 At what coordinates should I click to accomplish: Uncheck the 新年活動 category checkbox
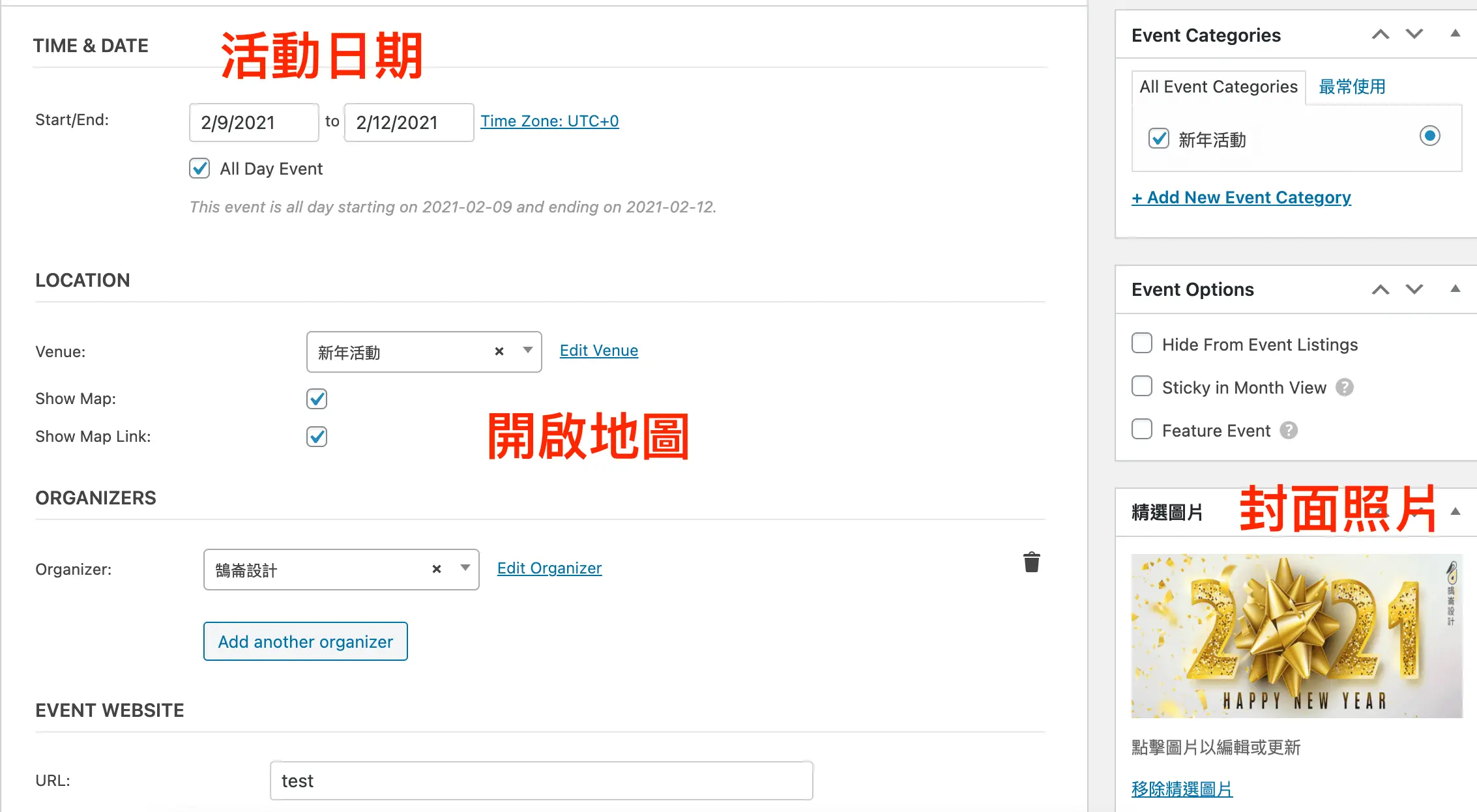point(1158,138)
